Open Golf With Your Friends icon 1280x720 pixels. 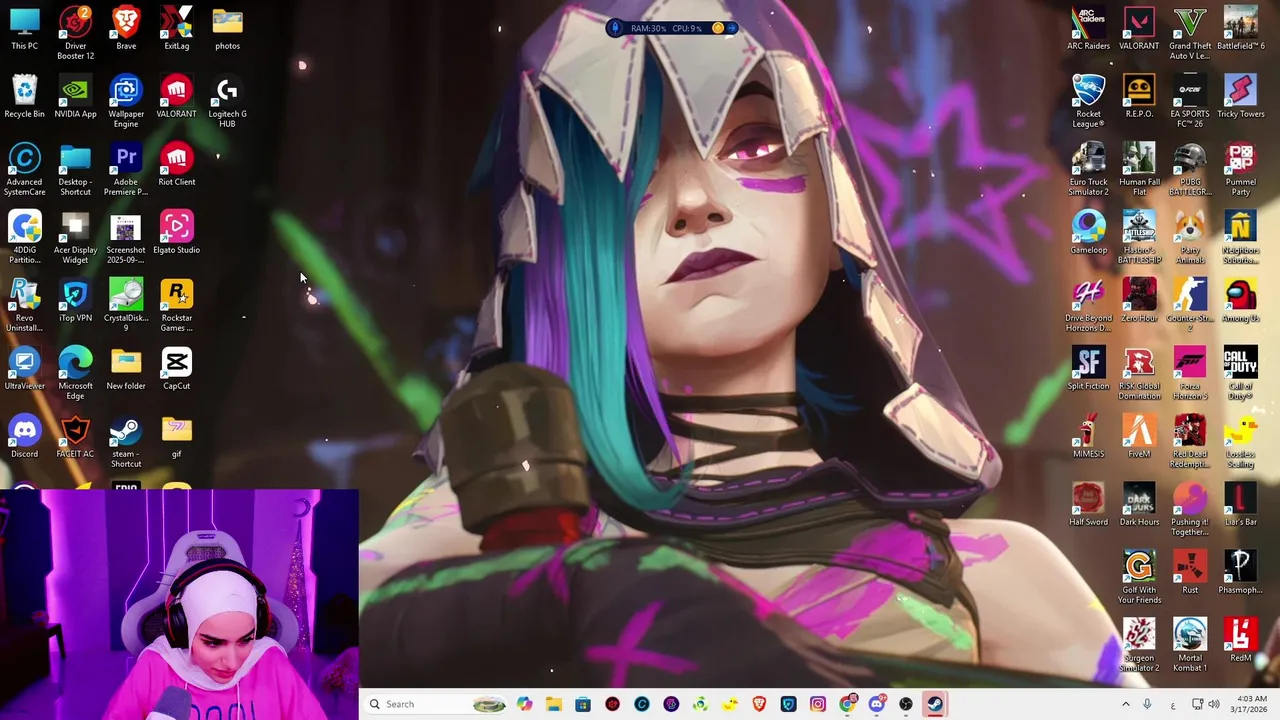pyautogui.click(x=1139, y=576)
